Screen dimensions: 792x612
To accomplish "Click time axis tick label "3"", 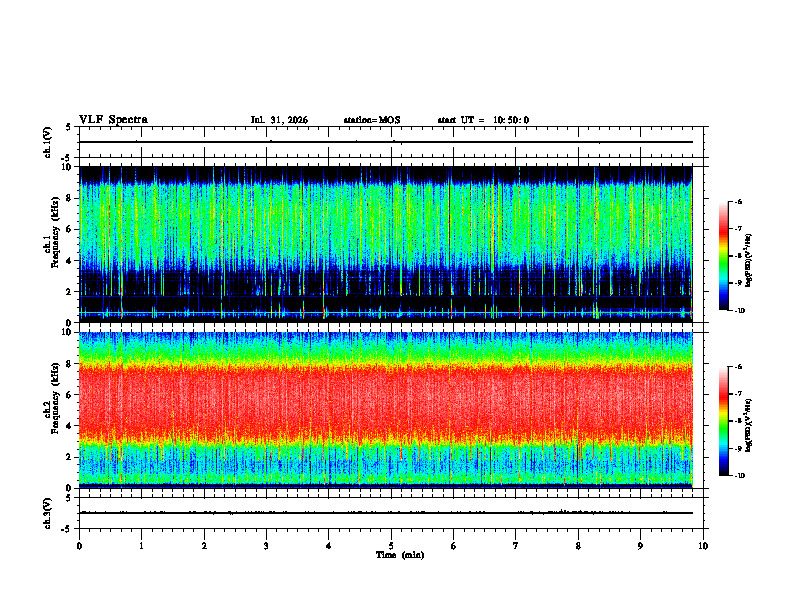I will click(x=266, y=546).
